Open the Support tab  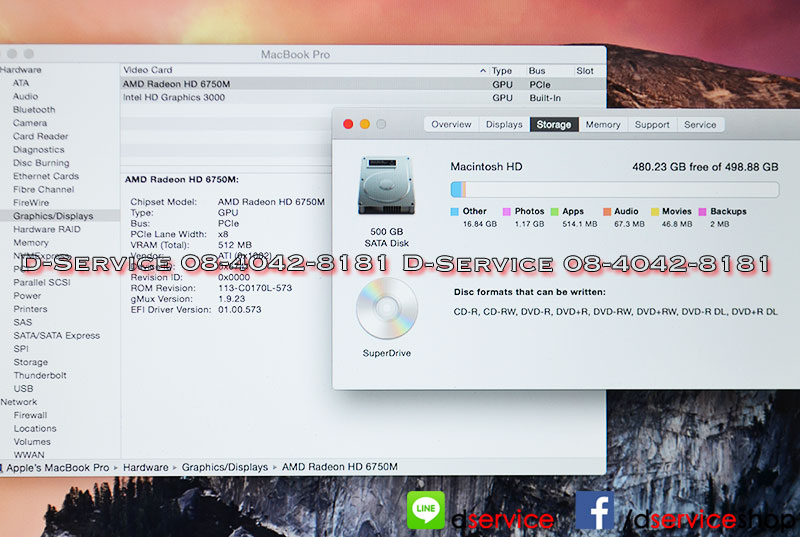tap(652, 124)
